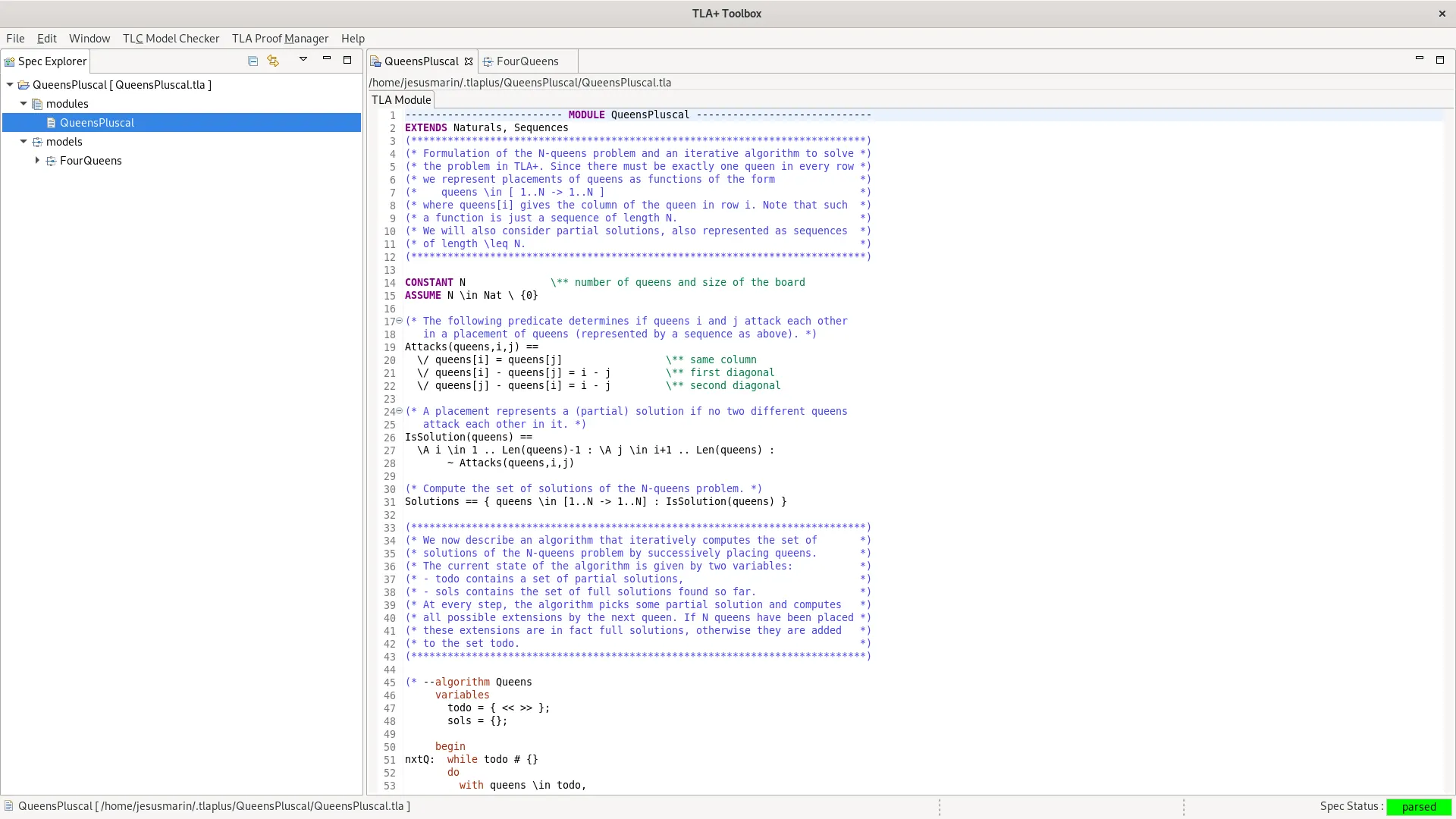Image resolution: width=1456 pixels, height=819 pixels.
Task: Click on the CONSTANT N line
Action: point(605,282)
